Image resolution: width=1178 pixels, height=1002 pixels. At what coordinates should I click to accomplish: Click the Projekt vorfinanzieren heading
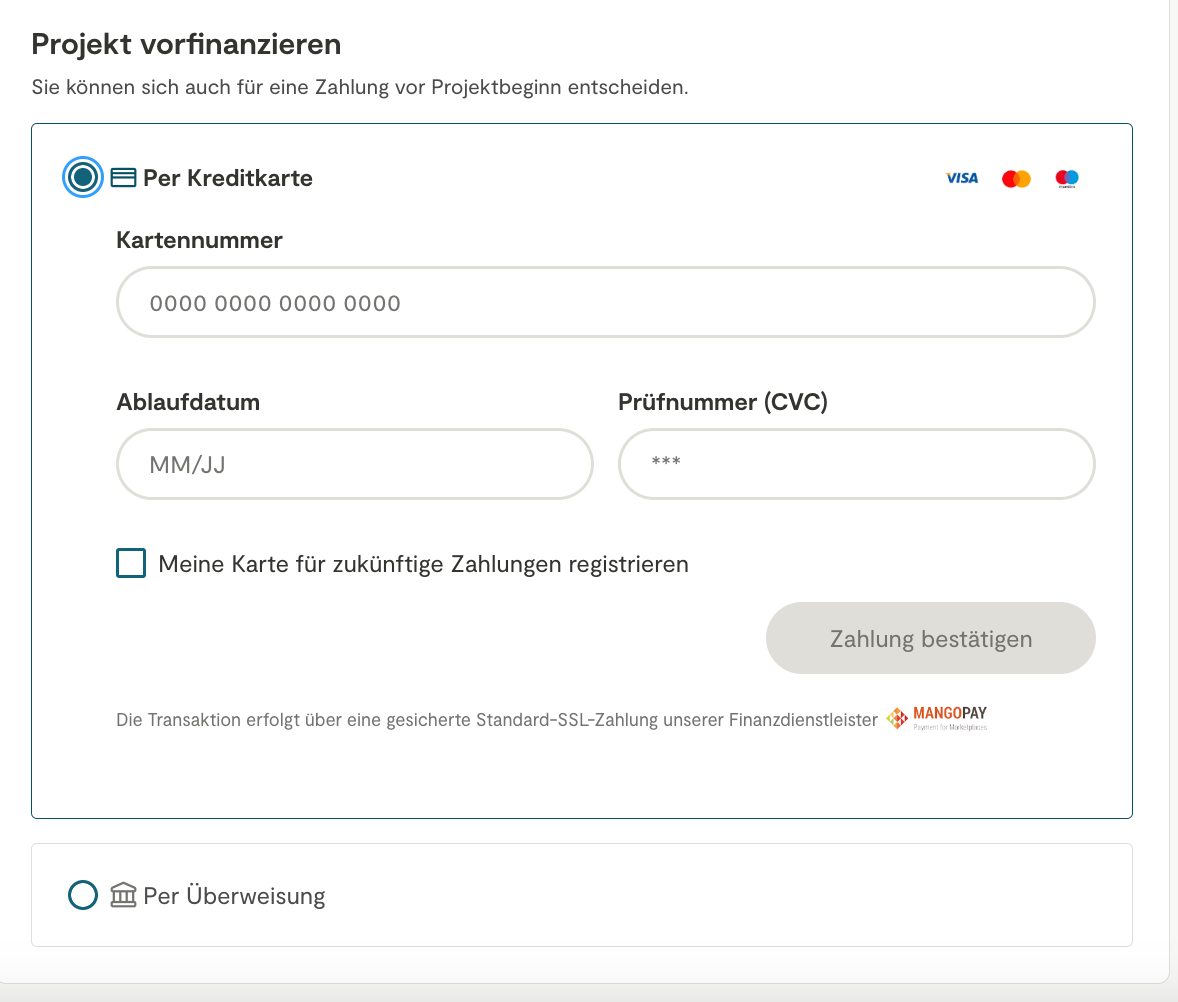click(186, 44)
